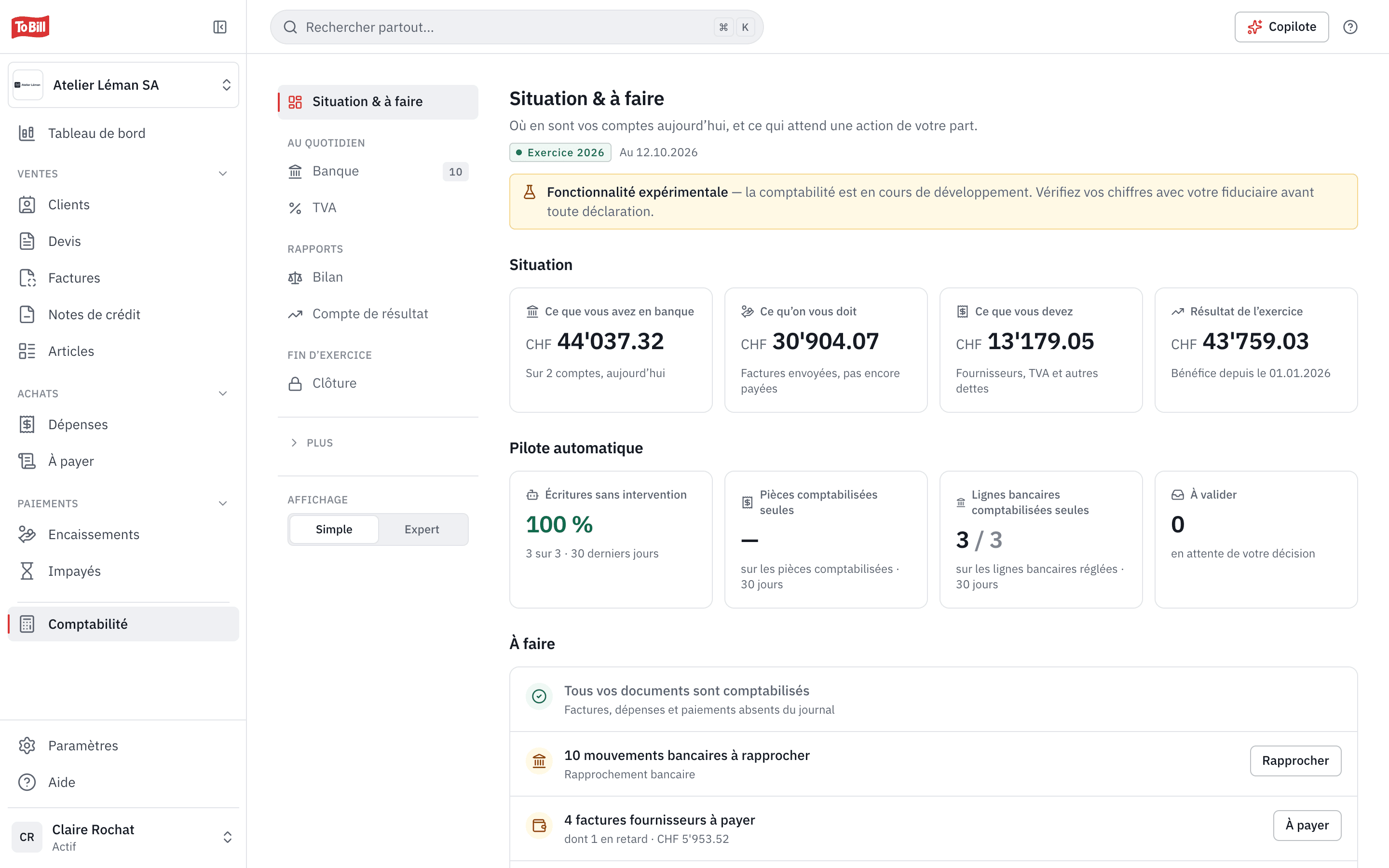Focus the Rechercher partout search field
The image size is (1389, 868).
tap(517, 27)
